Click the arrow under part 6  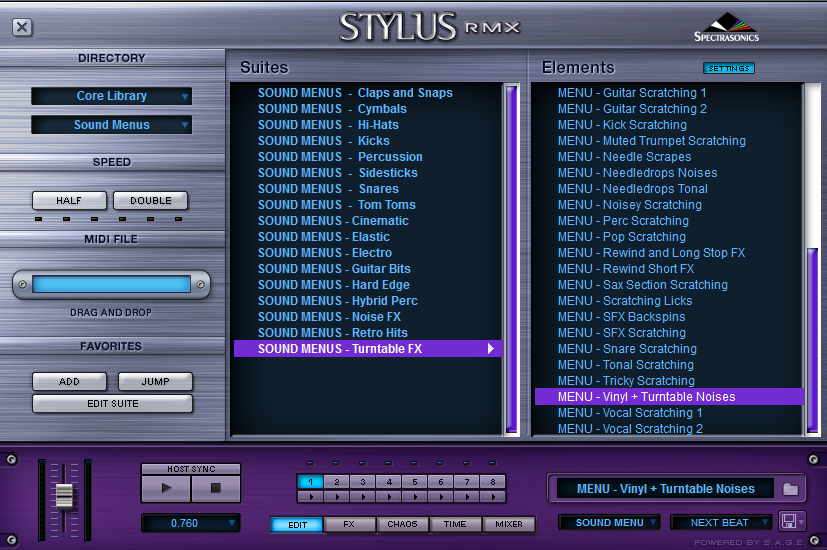(441, 497)
